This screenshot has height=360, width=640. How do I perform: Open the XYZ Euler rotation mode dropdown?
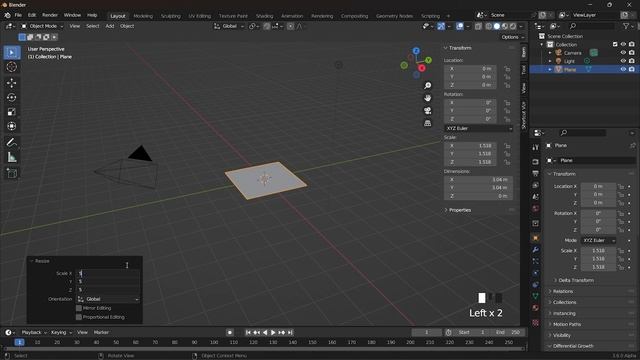pyautogui.click(x=478, y=129)
